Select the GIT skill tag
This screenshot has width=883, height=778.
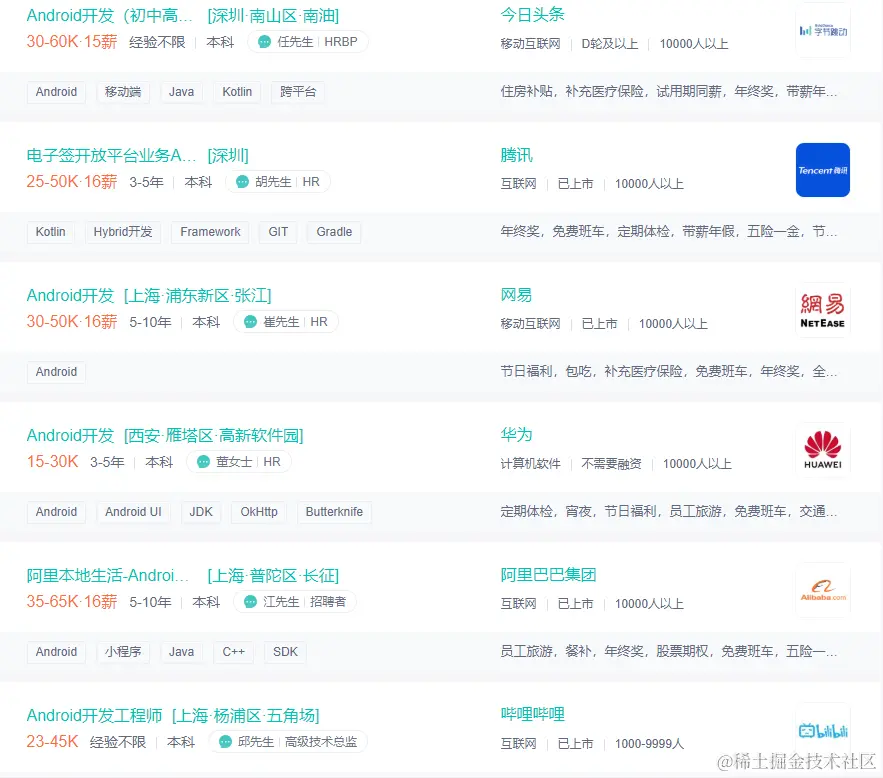(x=278, y=232)
